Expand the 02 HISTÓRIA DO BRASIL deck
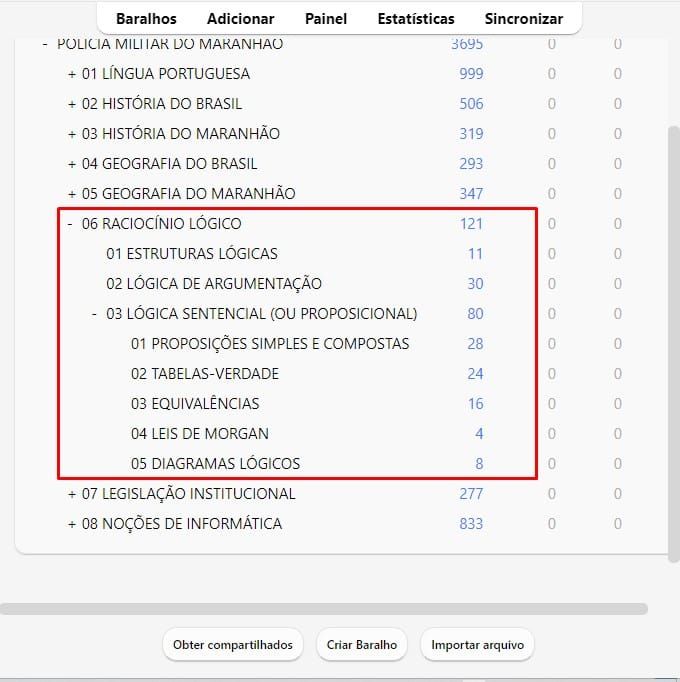 72,104
